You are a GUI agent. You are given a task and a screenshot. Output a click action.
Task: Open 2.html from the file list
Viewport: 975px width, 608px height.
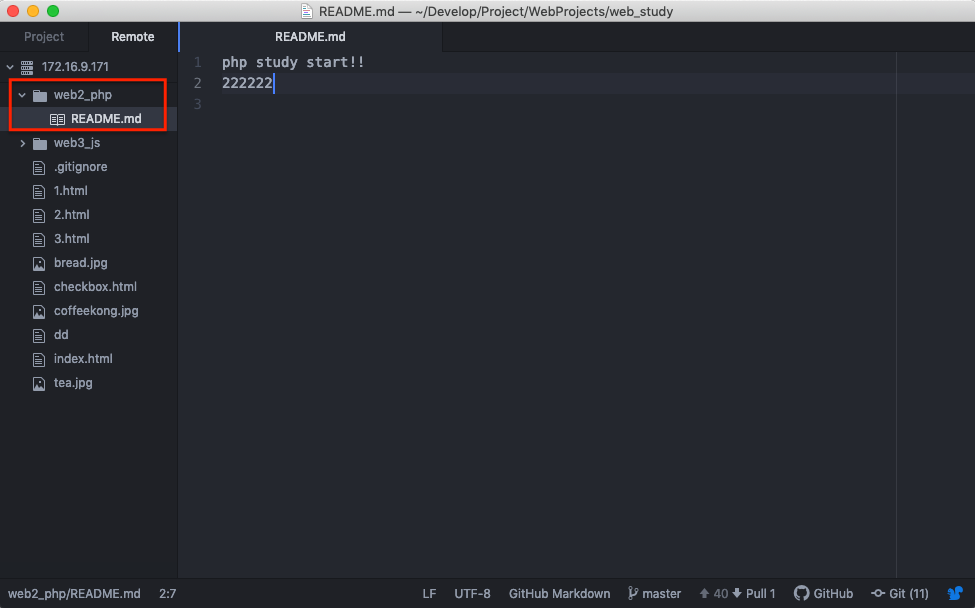pos(72,214)
